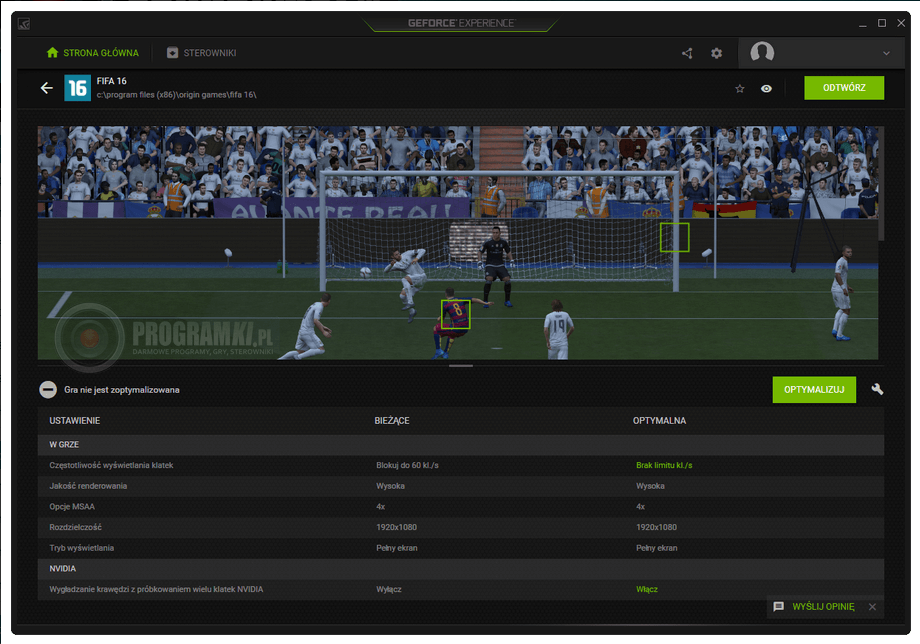920x644 pixels.
Task: Click the Wyślij opinię feedback button
Action: (x=814, y=606)
